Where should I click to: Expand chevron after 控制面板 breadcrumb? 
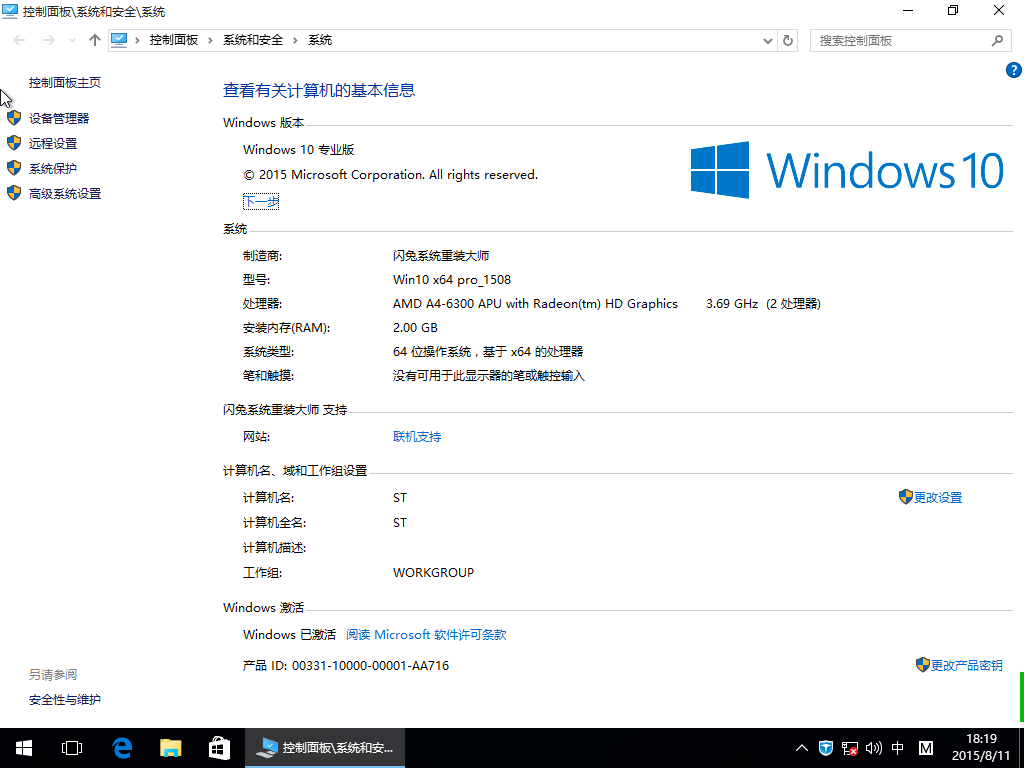click(210, 40)
